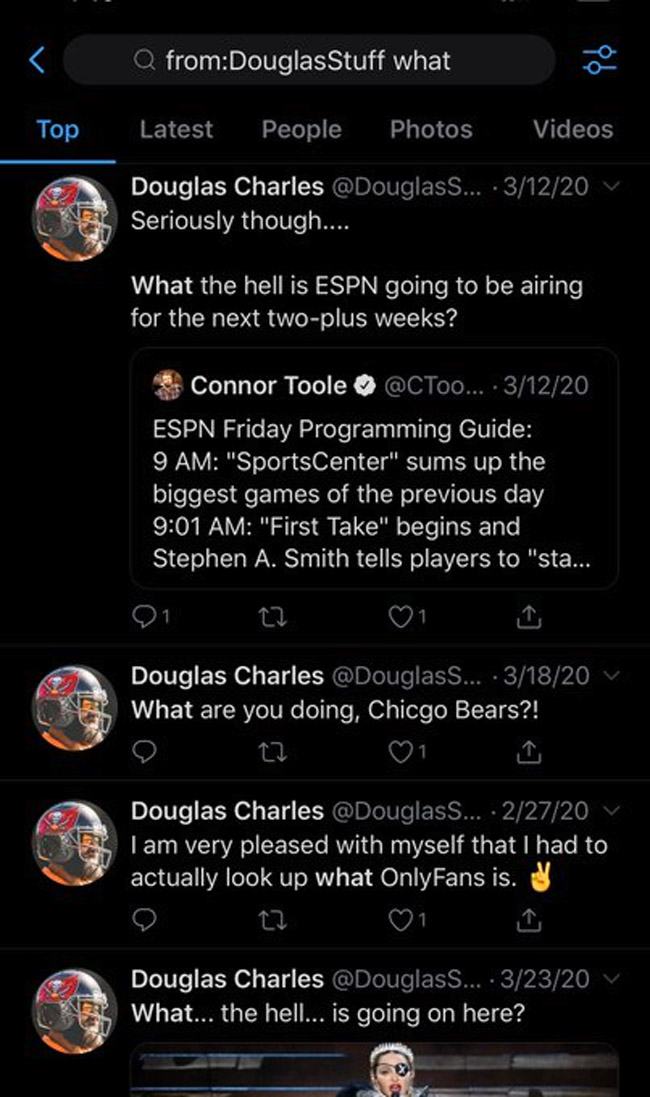The image size is (650, 1097).
Task: Like the ESPN airing tweet
Action: (402, 617)
